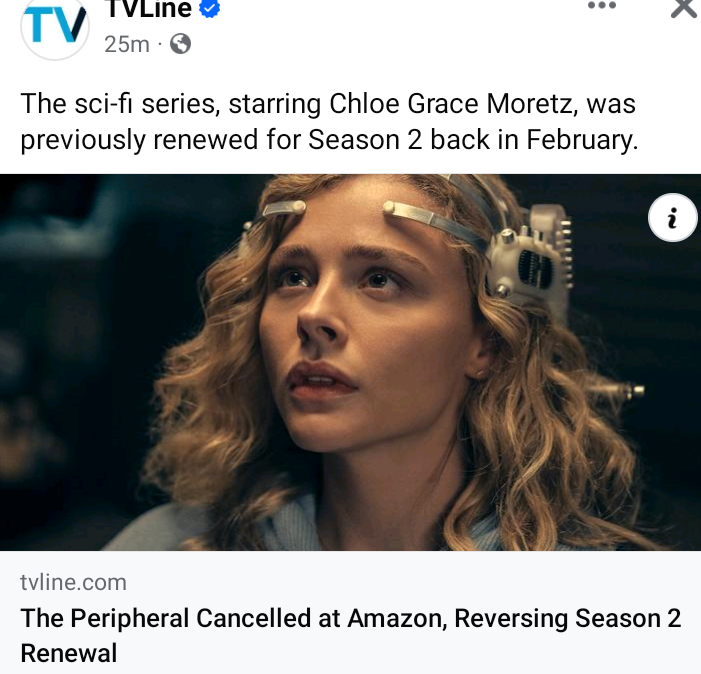The height and width of the screenshot is (674, 701).
Task: Open the 25m post timestamp
Action: pyautogui.click(x=127, y=44)
